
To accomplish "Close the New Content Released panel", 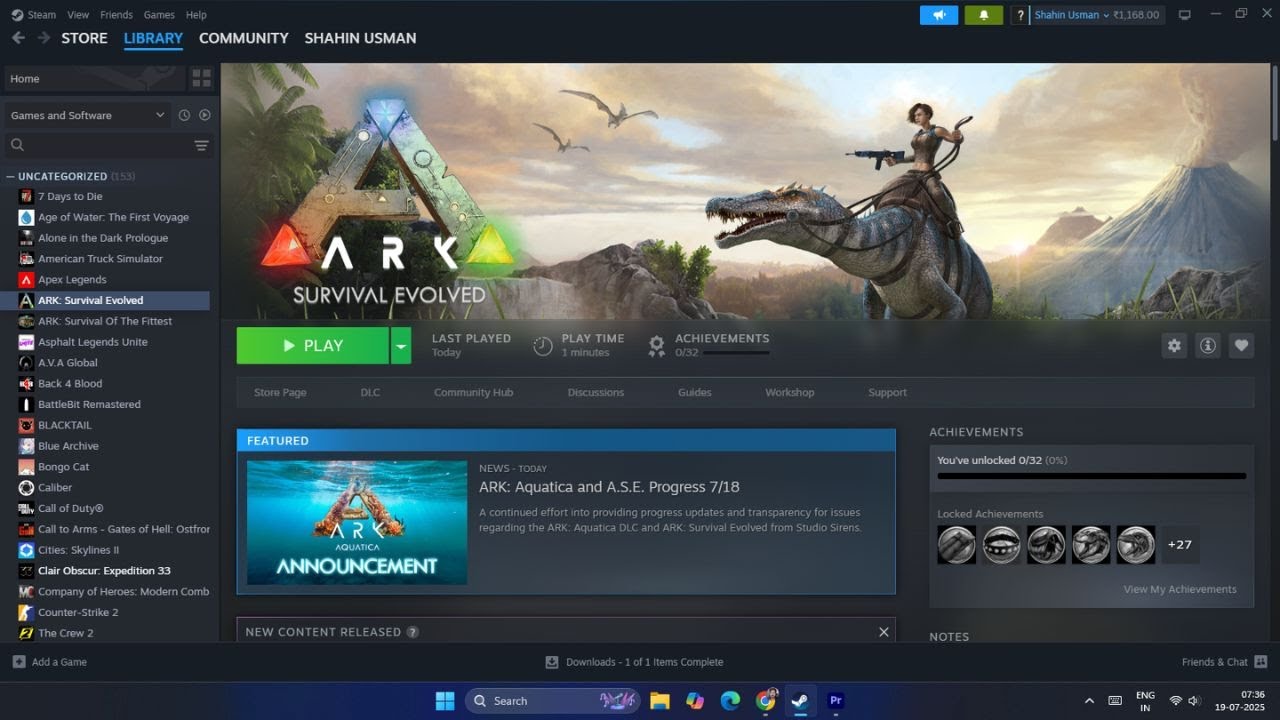I will point(883,632).
